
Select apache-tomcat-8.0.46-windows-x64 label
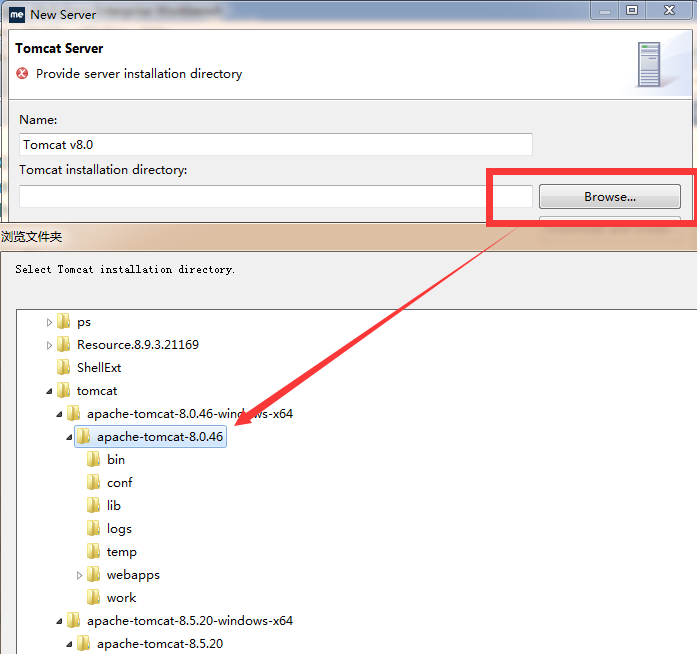[x=190, y=414]
